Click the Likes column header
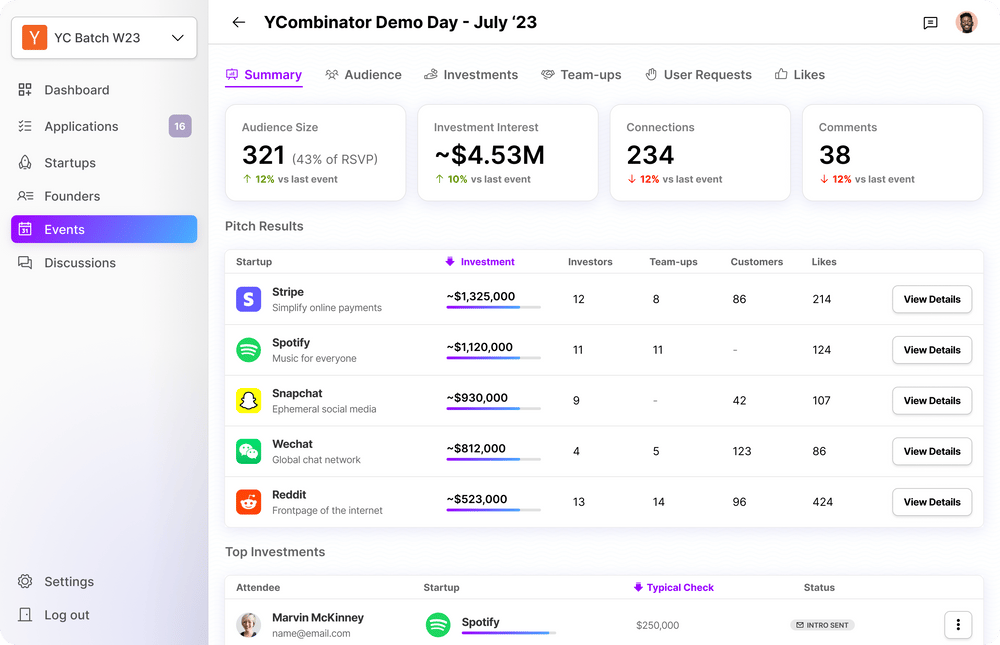Viewport: 1000px width, 645px height. (824, 262)
